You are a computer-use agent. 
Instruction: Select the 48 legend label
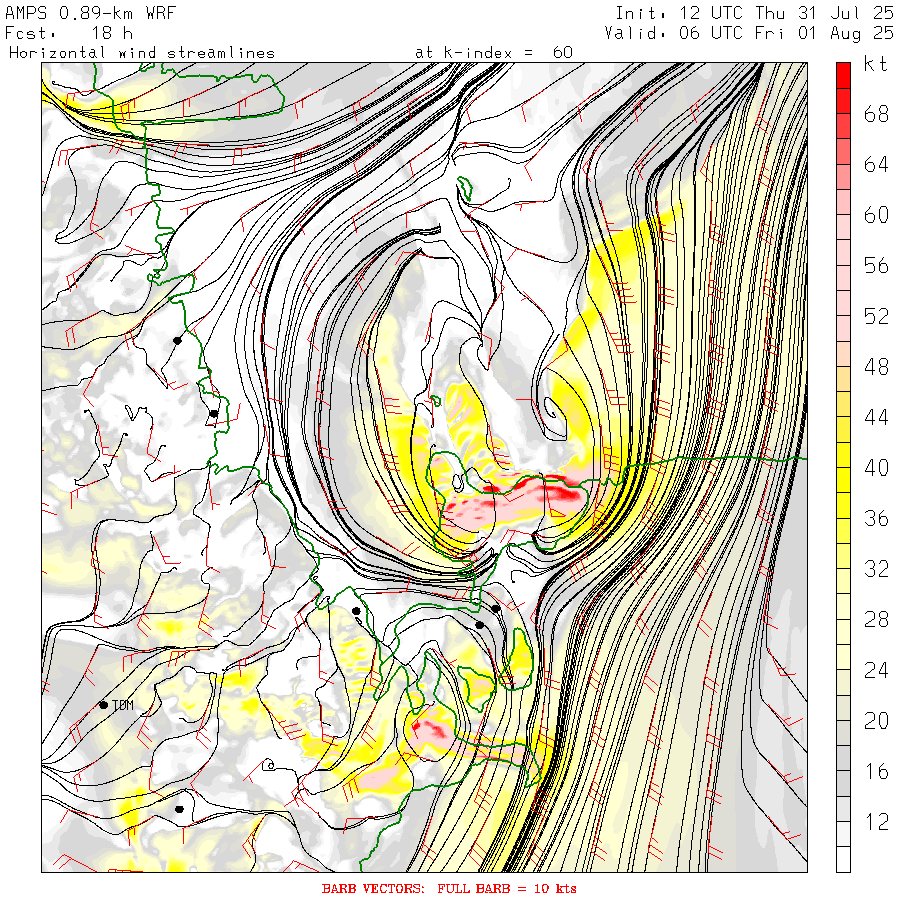(x=876, y=367)
